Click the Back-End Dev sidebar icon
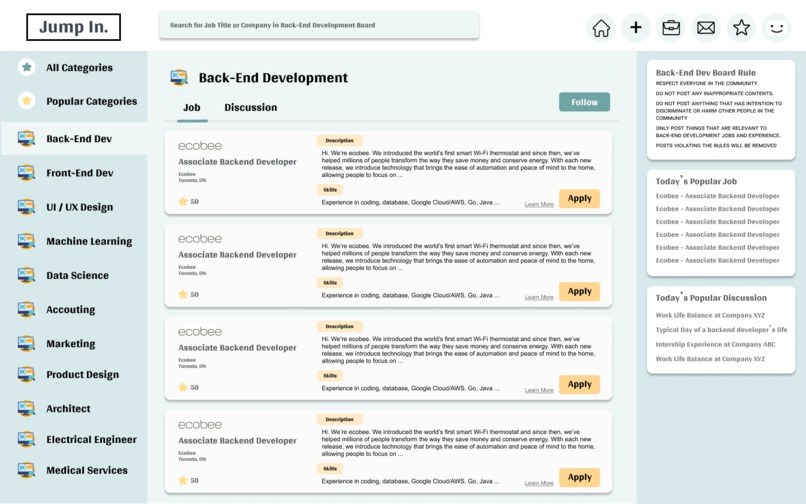 tap(26, 138)
